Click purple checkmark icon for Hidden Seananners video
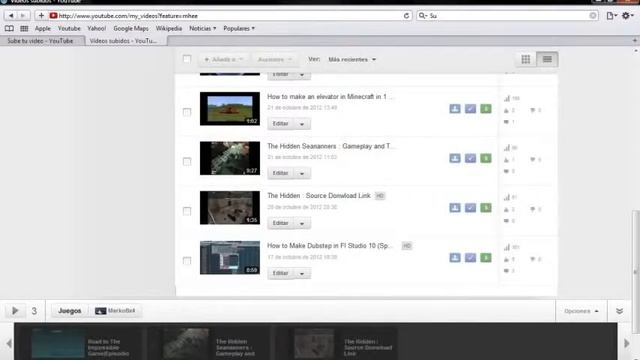The width and height of the screenshot is (640, 360). (x=470, y=158)
